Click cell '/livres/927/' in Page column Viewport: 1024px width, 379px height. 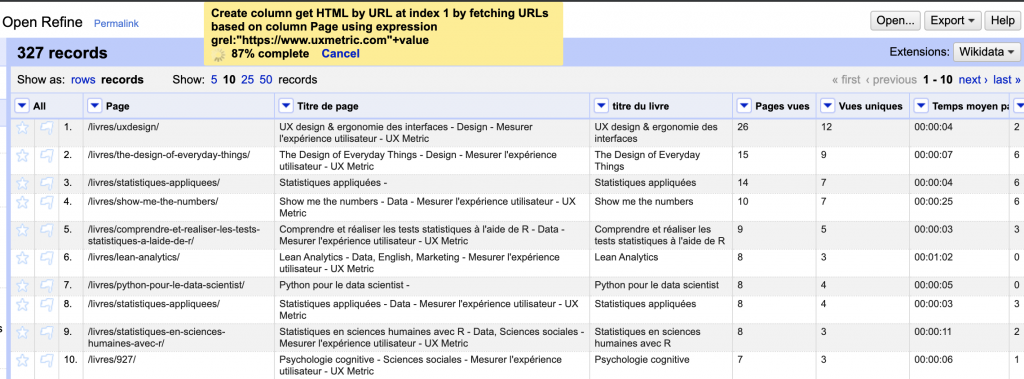112,360
